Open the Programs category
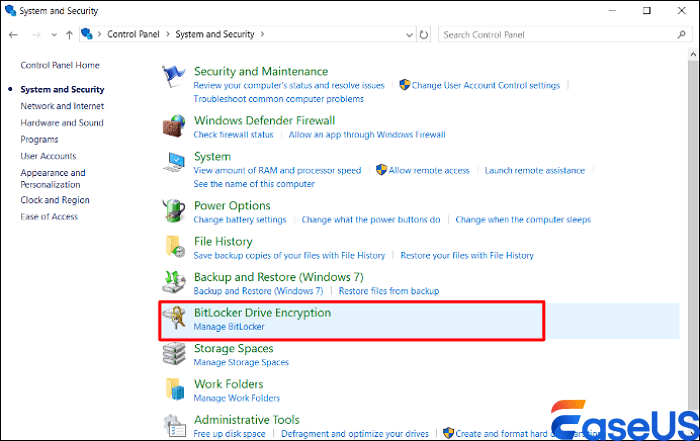700x441 pixels. (x=39, y=140)
